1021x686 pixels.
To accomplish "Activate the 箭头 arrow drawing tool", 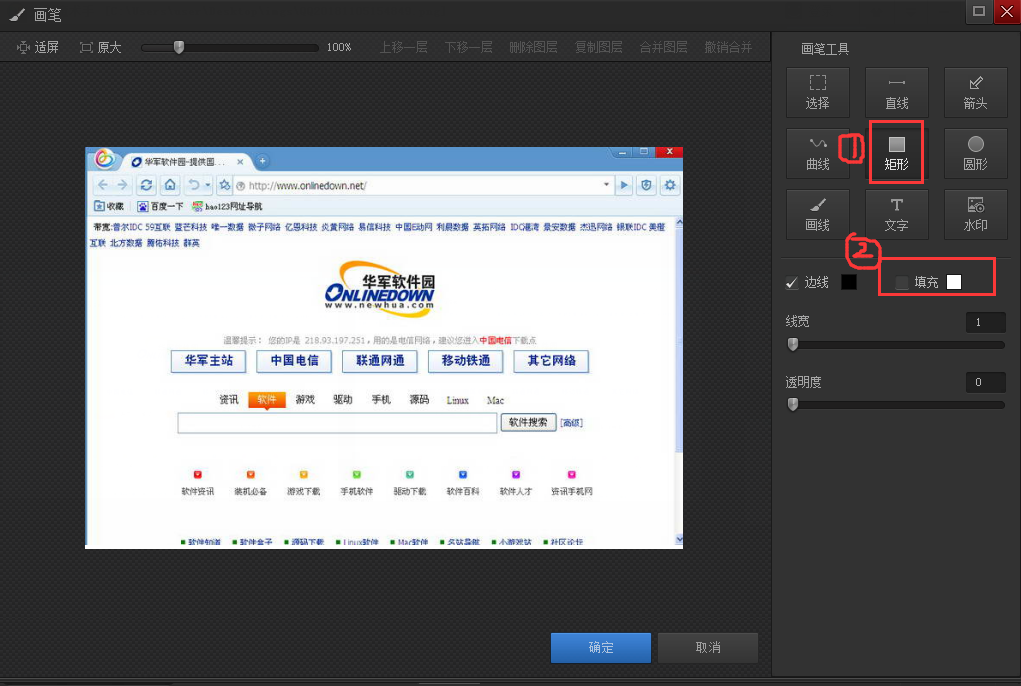I will 975,92.
